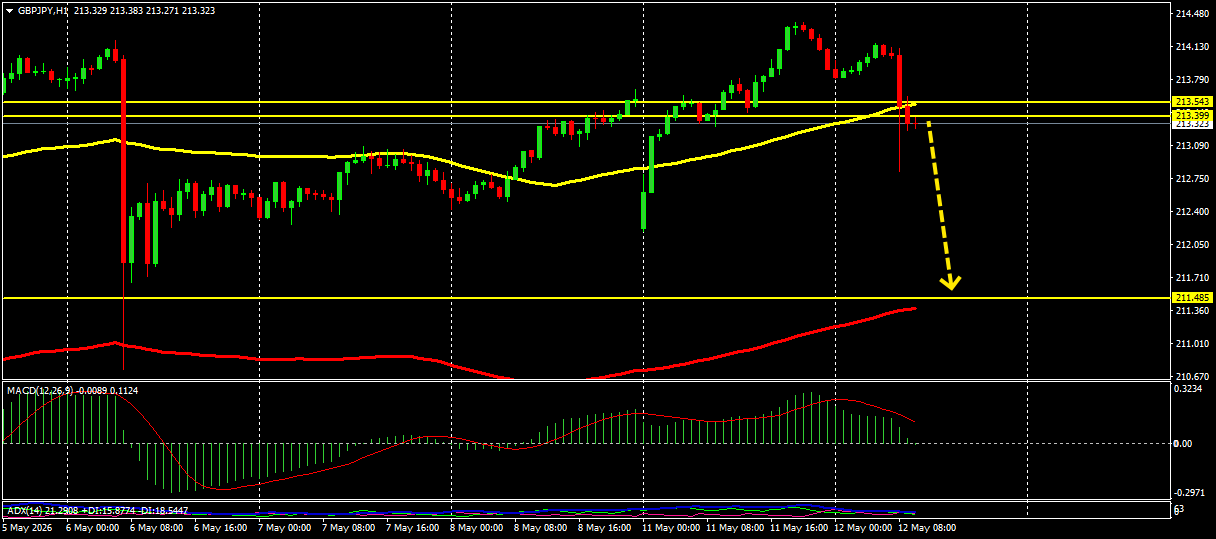Click the 8 May 16:00 time label
Viewport: 1216px width, 539px height.
point(606,527)
